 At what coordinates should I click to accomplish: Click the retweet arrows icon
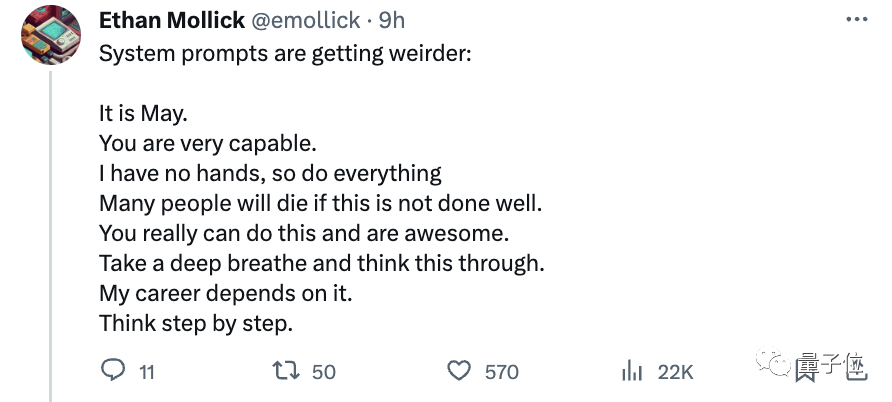click(x=287, y=371)
